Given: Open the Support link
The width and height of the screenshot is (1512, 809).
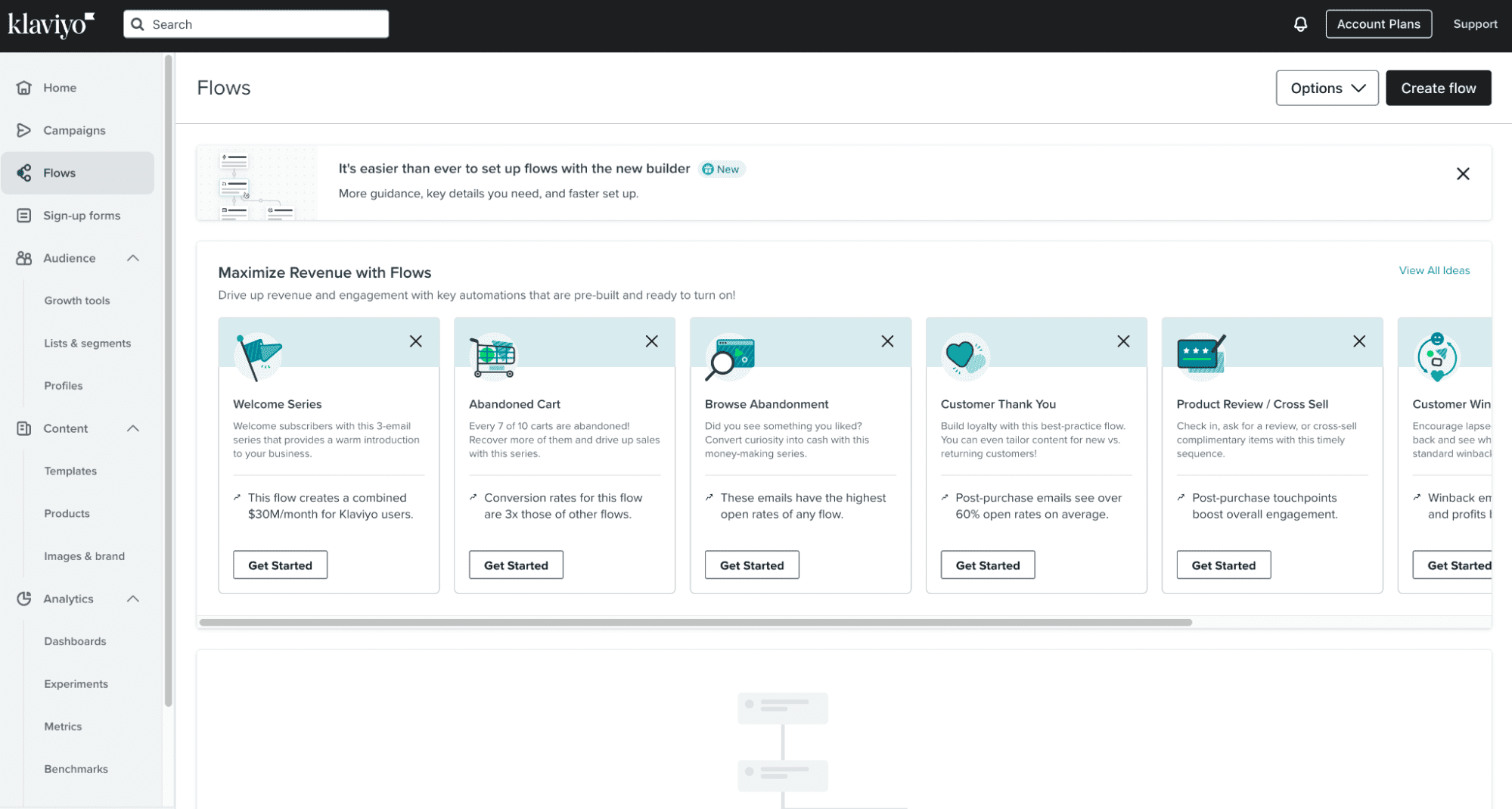Looking at the screenshot, I should click(1475, 24).
